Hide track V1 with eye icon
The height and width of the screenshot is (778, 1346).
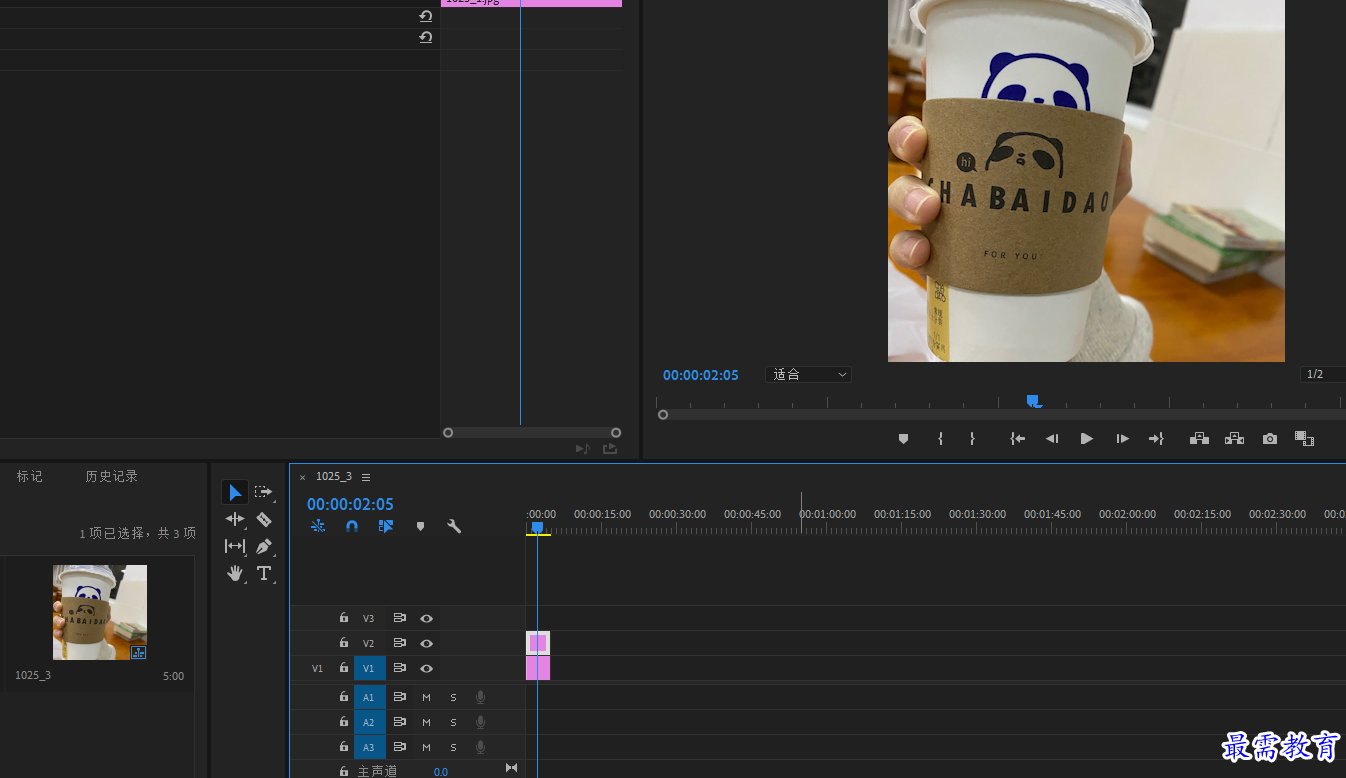[426, 668]
